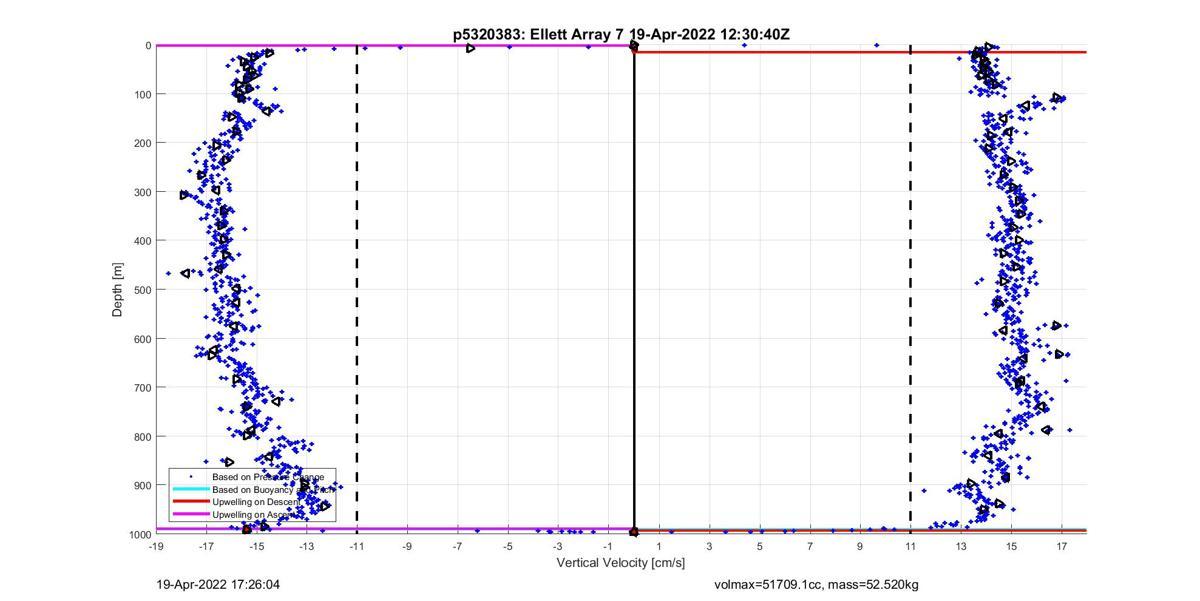Click the positive '15' x-axis tick label
This screenshot has height=601, width=1200.
click(x=1011, y=547)
